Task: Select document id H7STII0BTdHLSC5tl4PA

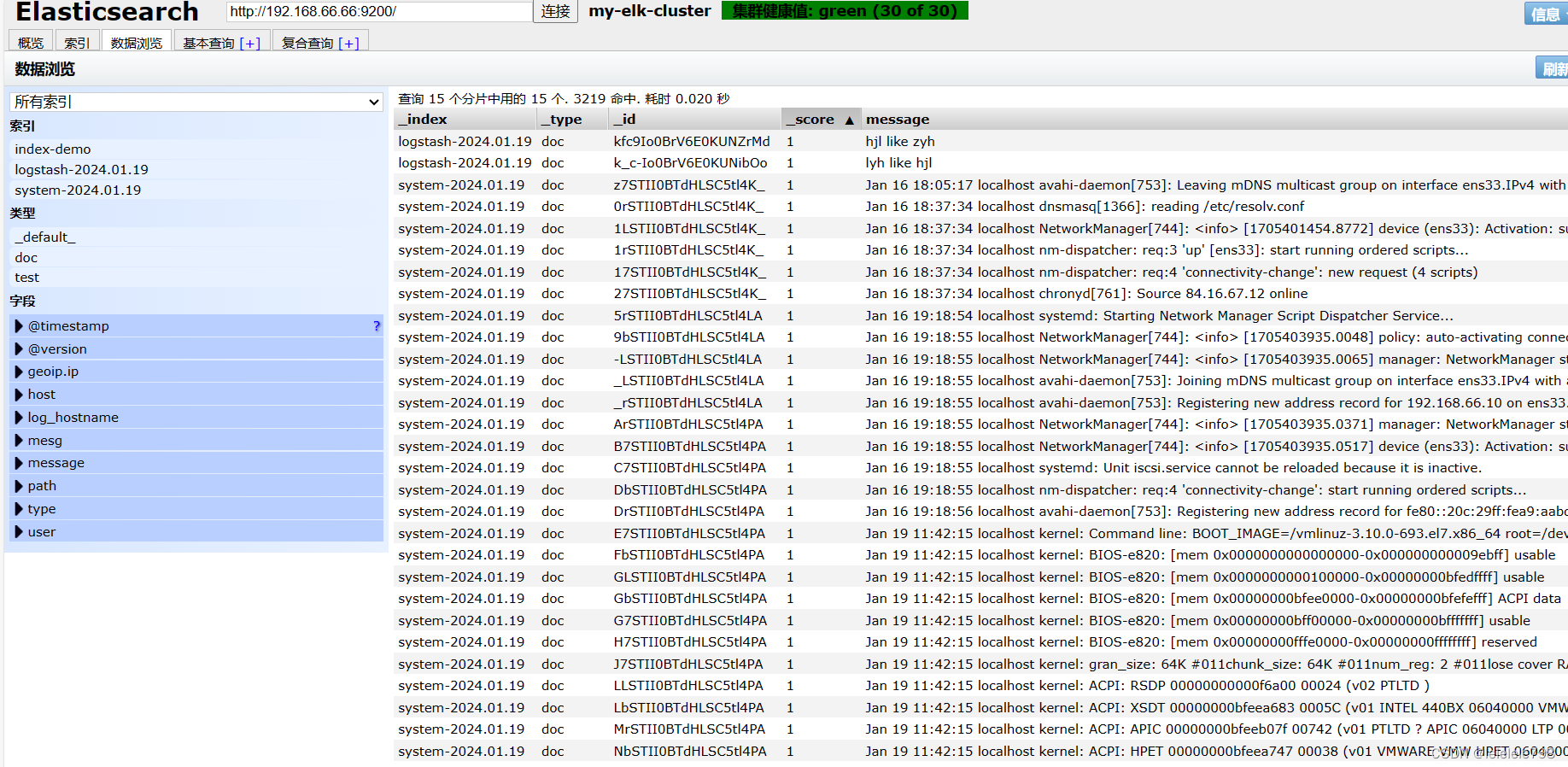Action: click(x=690, y=641)
